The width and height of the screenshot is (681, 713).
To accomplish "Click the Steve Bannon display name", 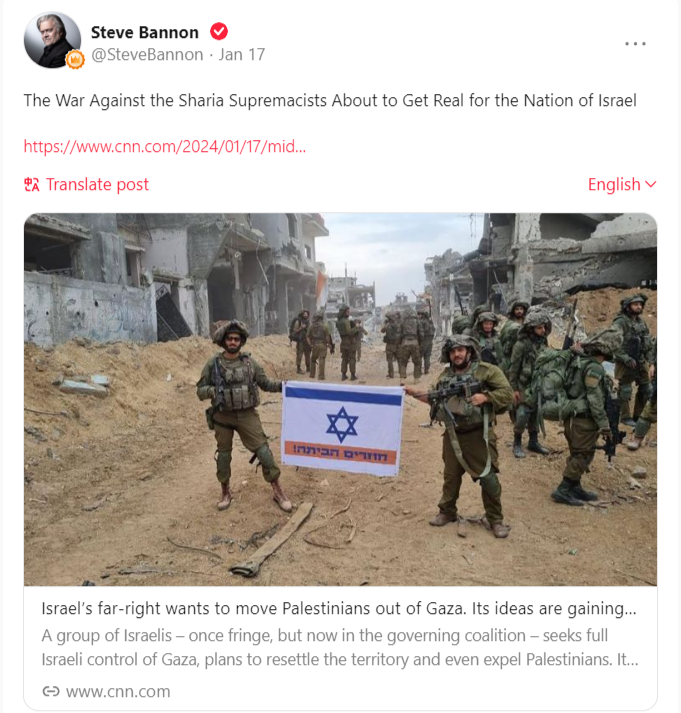I will pyautogui.click(x=145, y=32).
